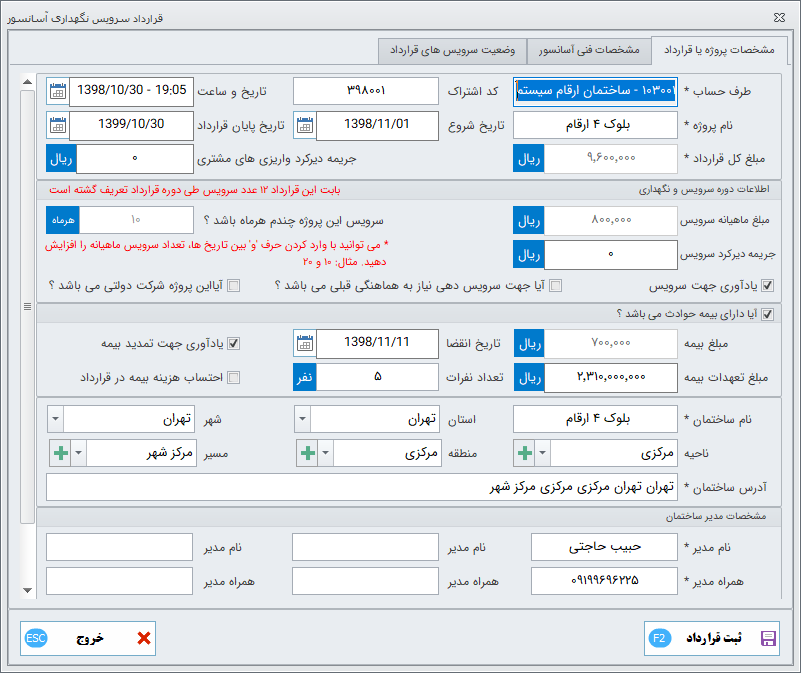The width and height of the screenshot is (801, 673).
Task: Click the طرف حساب input field
Action: click(595, 91)
